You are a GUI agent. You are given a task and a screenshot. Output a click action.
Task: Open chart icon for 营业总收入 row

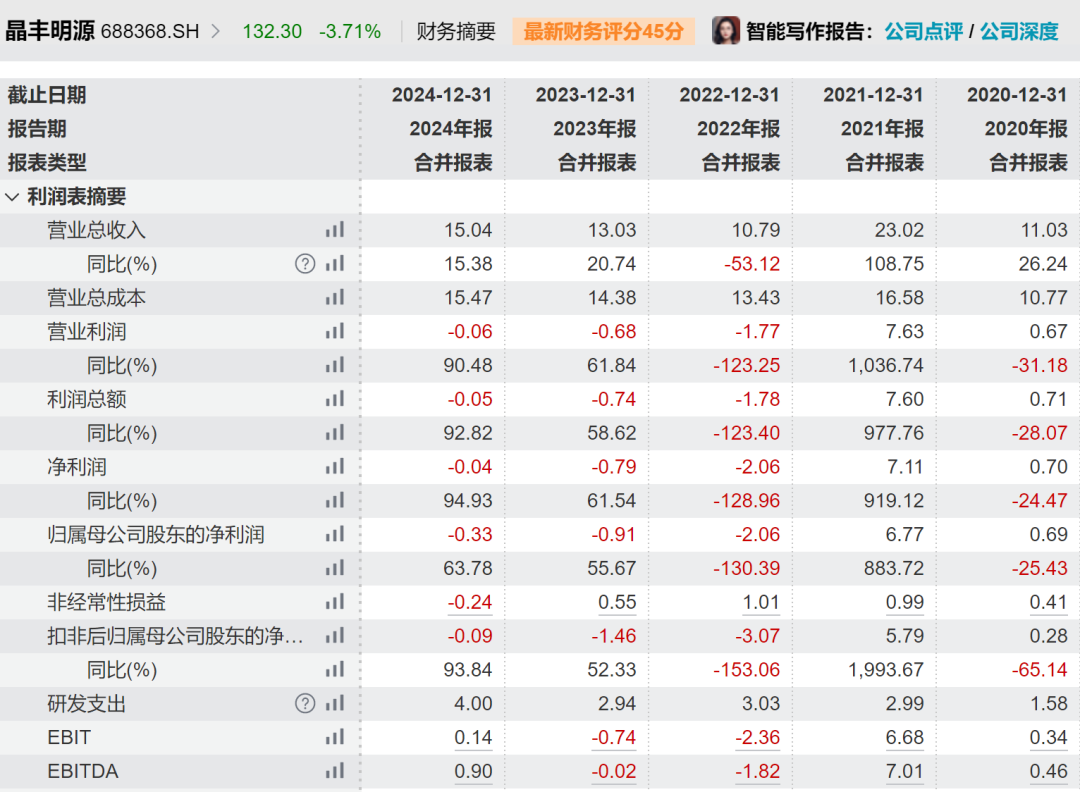click(335, 230)
